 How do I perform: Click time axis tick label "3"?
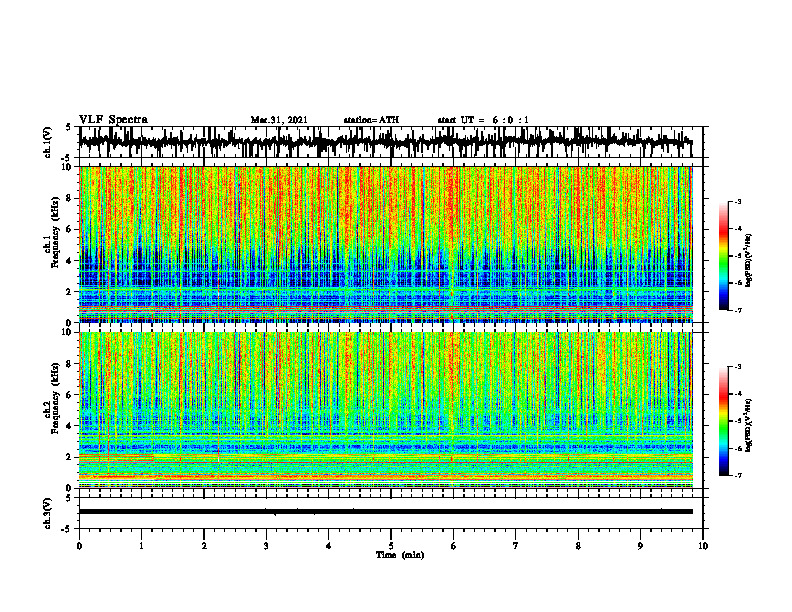[266, 546]
